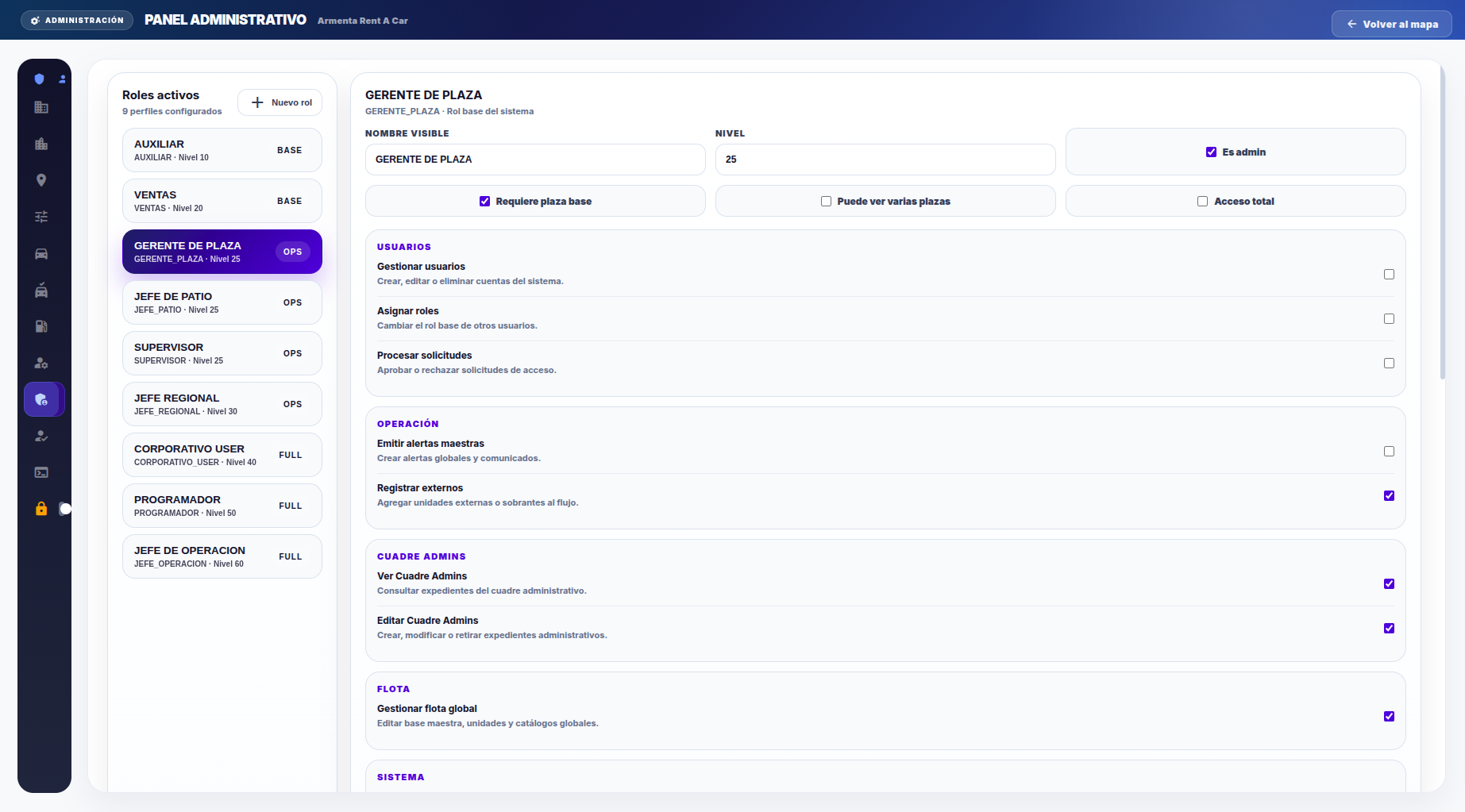Viewport: 1465px width, 812px height.
Task: Select the AUXILIAR role card
Action: (x=222, y=150)
